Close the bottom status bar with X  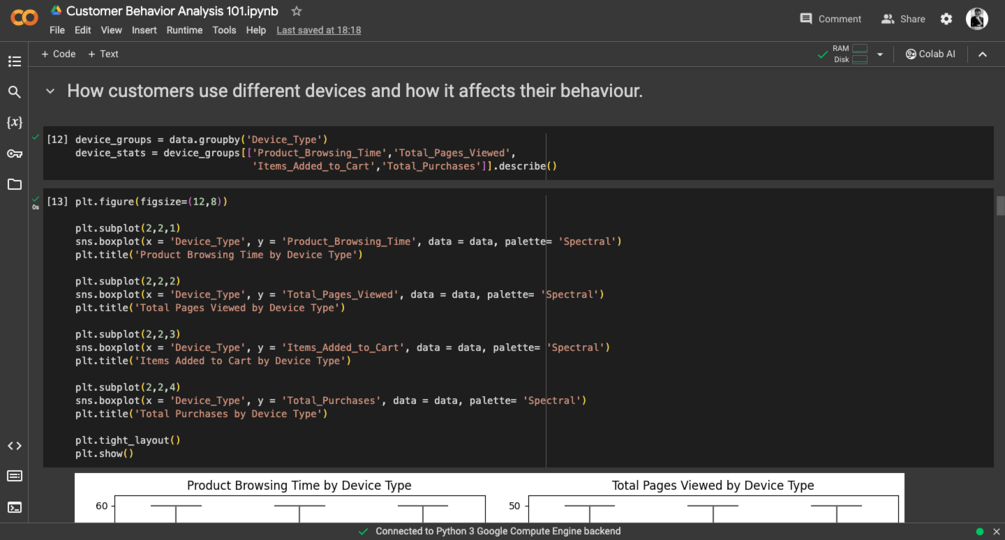tap(996, 532)
